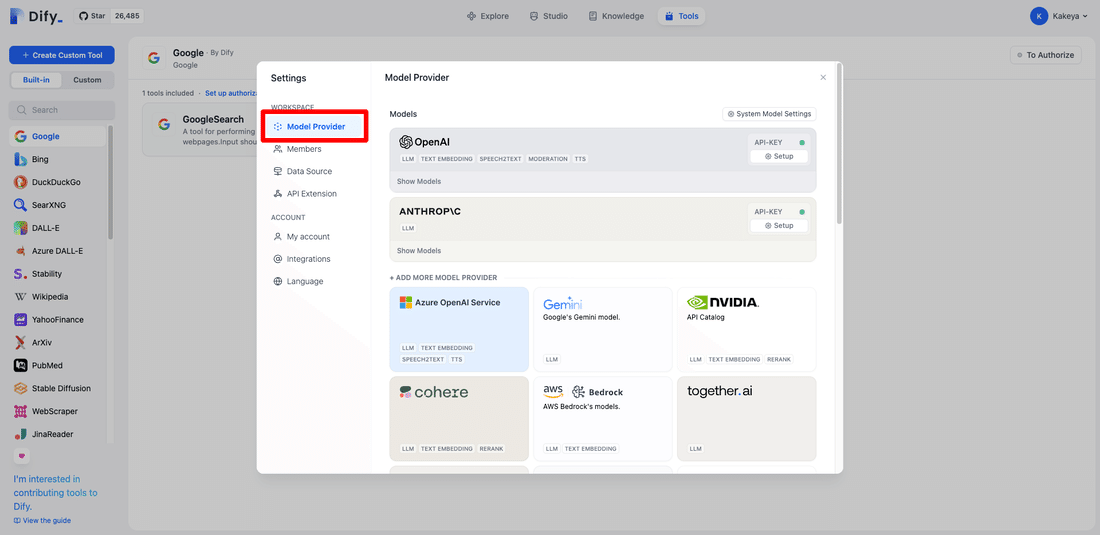The image size is (1100, 535).
Task: Select the WebScraper tool icon
Action: [20, 412]
